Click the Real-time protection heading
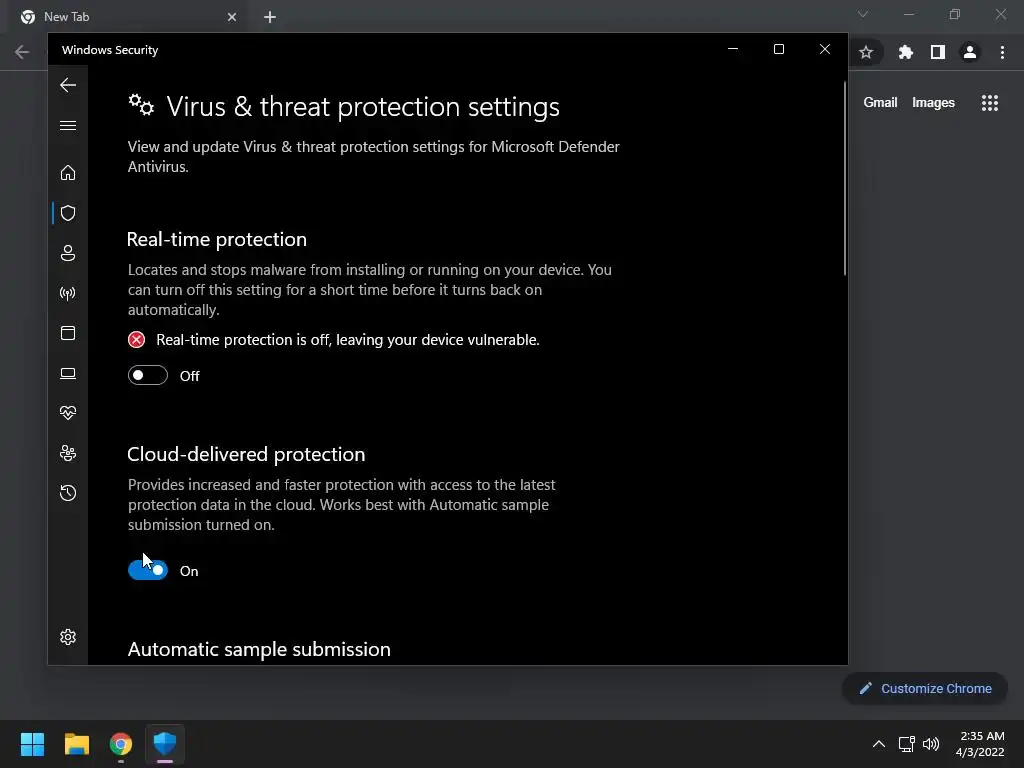 (x=217, y=239)
